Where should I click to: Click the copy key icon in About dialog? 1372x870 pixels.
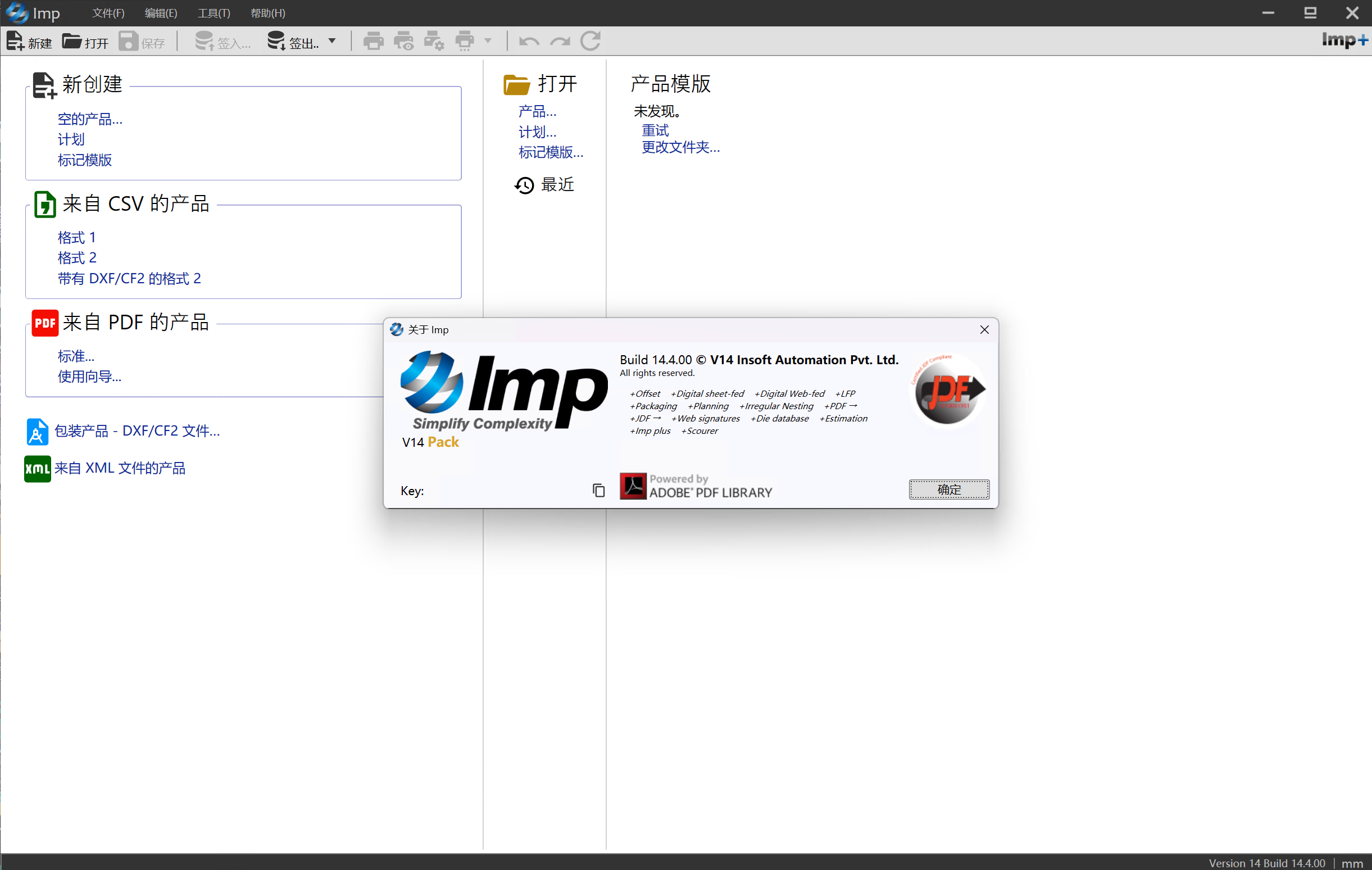click(x=598, y=490)
